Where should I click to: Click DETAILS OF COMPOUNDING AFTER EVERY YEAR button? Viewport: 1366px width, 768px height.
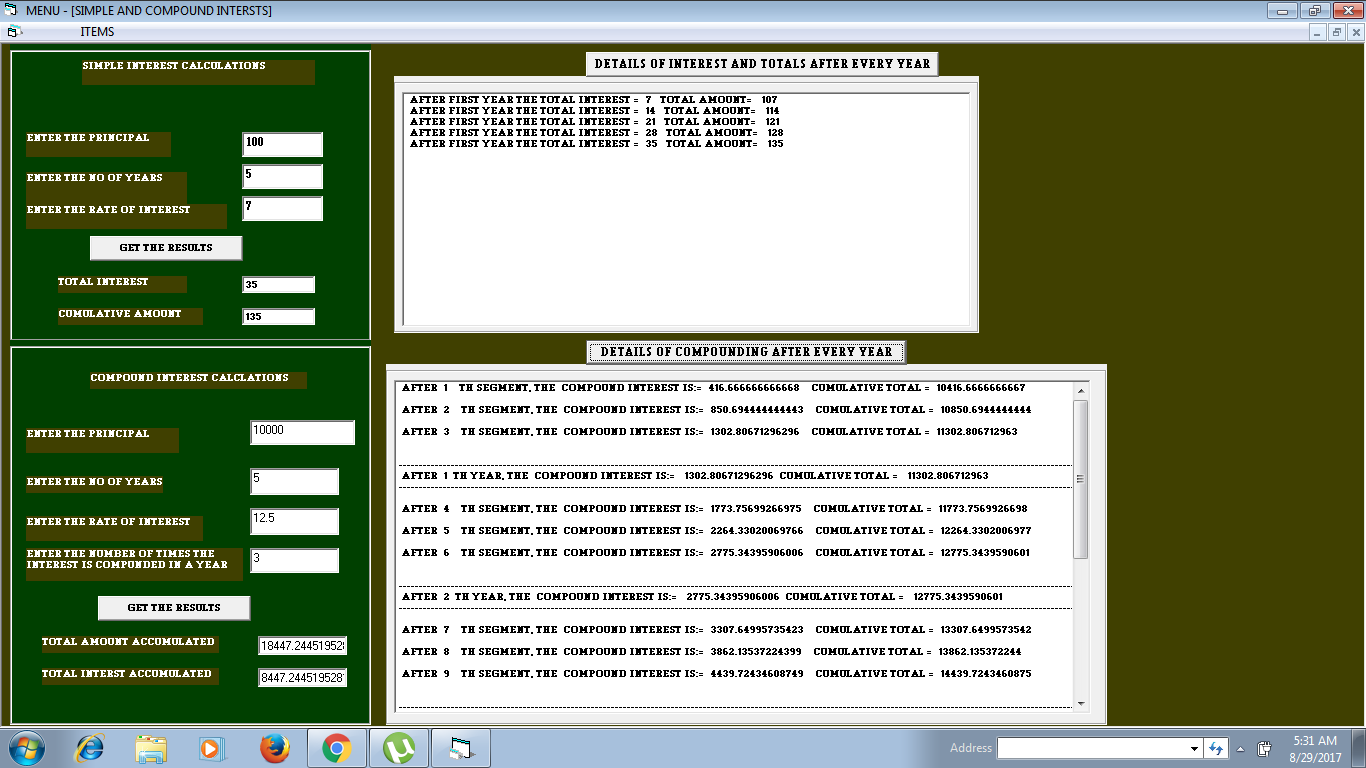click(x=746, y=352)
